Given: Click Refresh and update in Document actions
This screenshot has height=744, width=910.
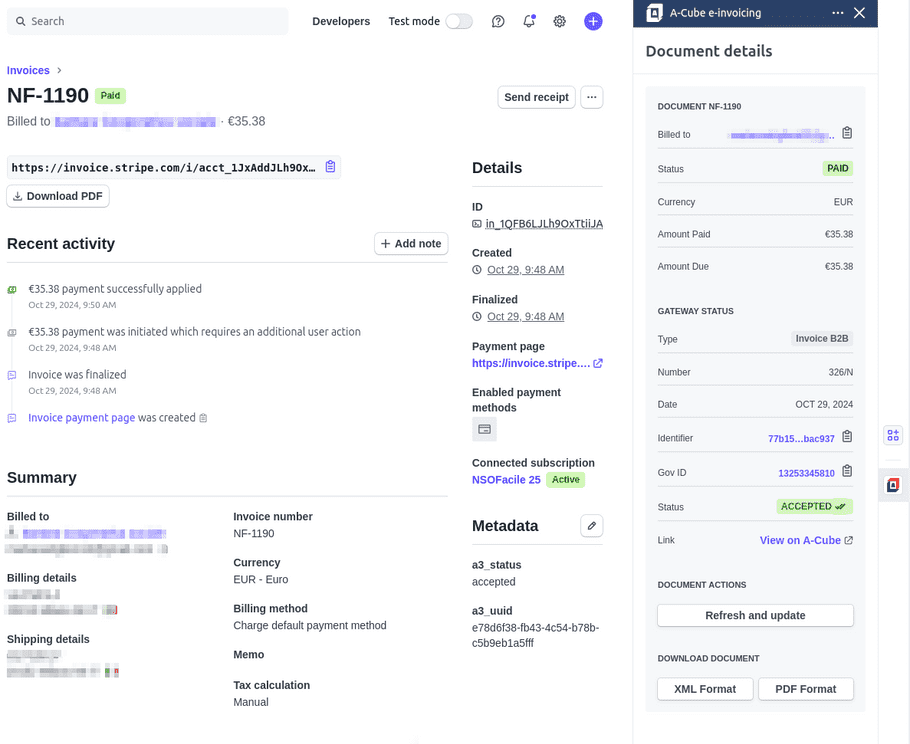Looking at the screenshot, I should [755, 614].
